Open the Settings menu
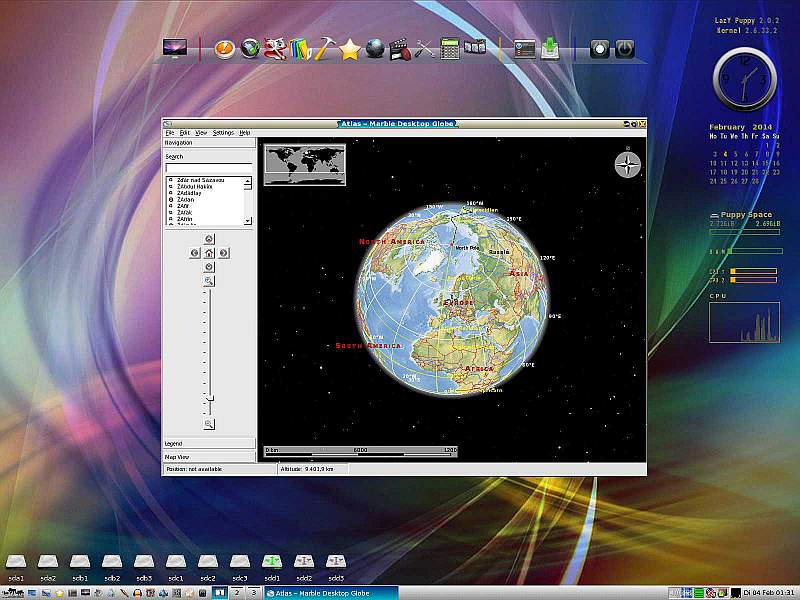800x600 pixels. click(x=223, y=133)
